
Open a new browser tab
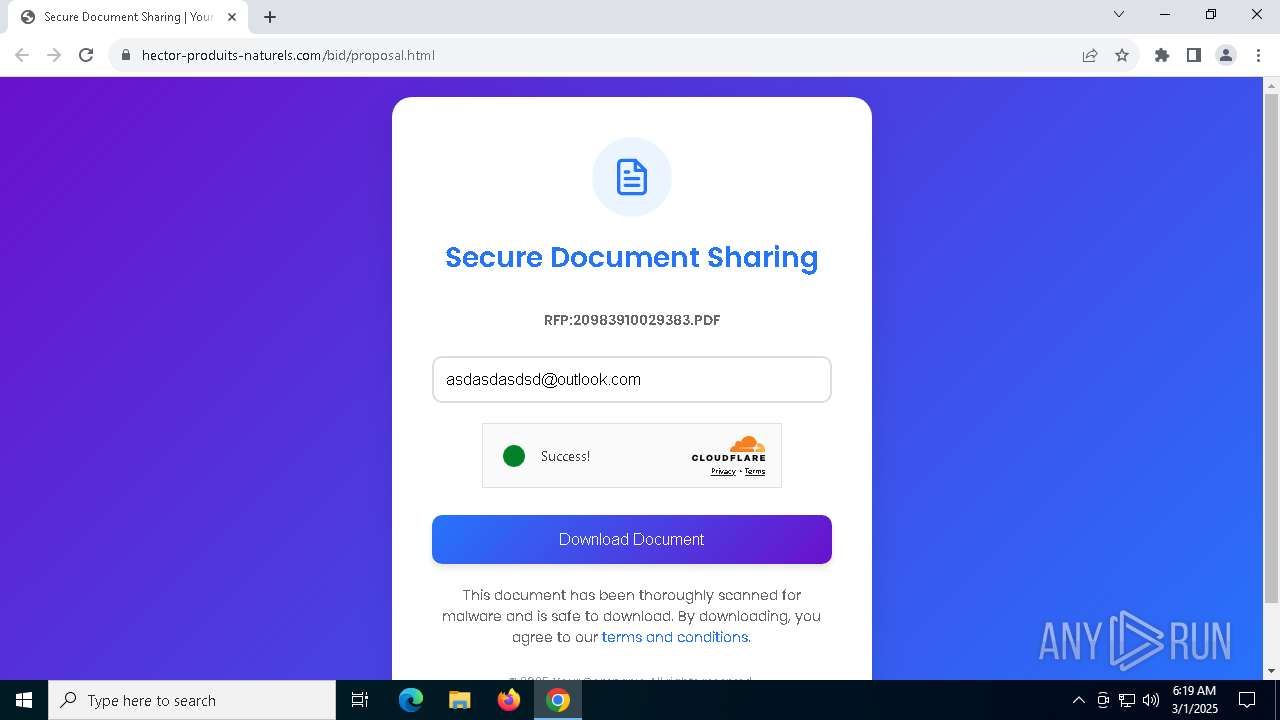click(270, 17)
